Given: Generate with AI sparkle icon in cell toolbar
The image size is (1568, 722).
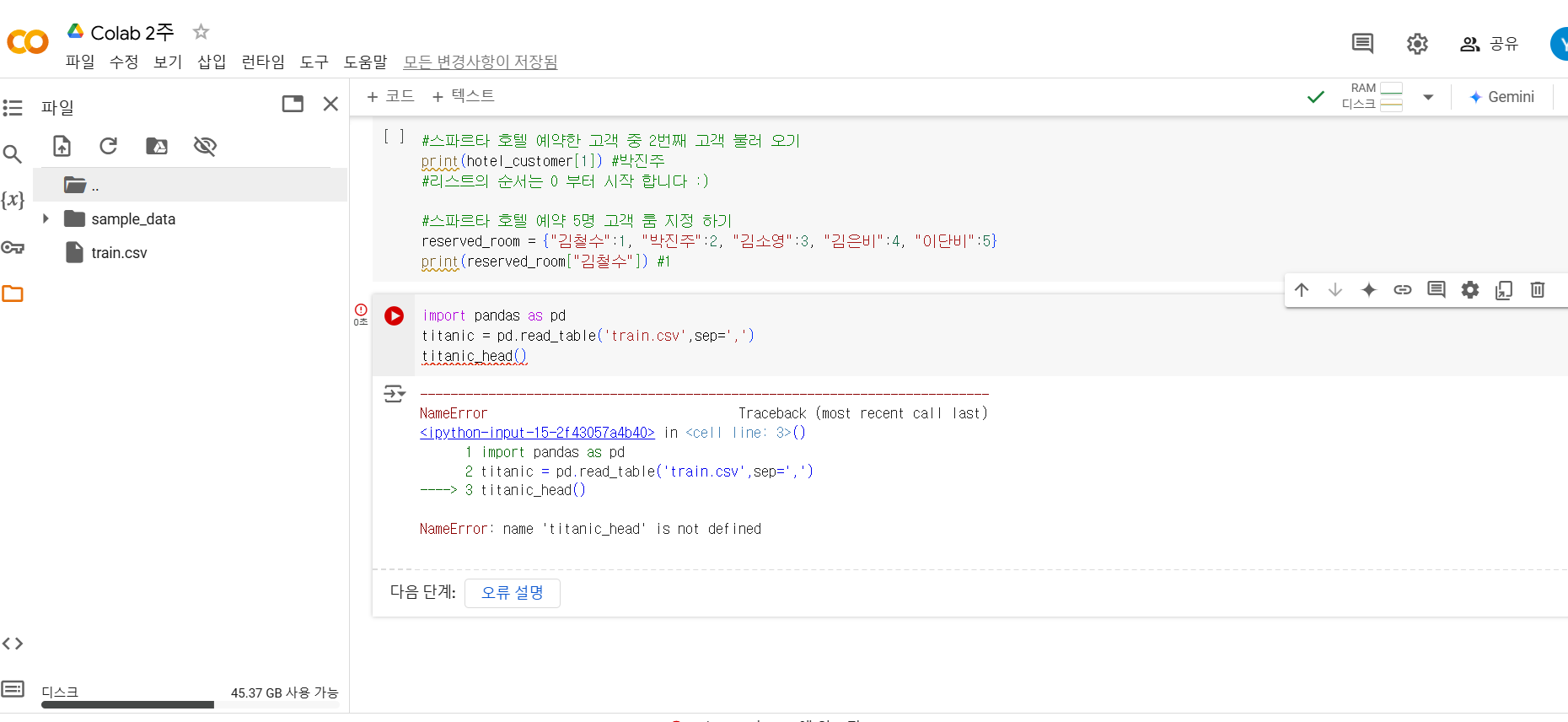Looking at the screenshot, I should point(1369,290).
